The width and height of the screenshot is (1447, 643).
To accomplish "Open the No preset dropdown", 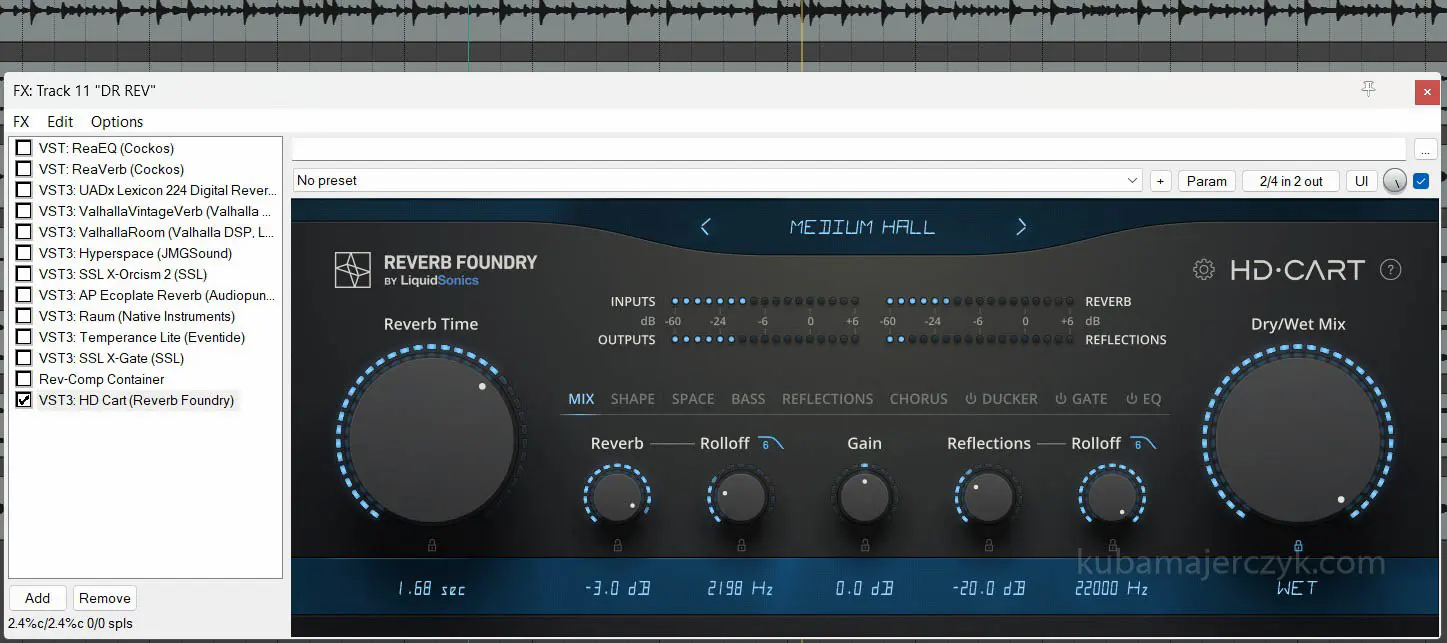I will (717, 181).
